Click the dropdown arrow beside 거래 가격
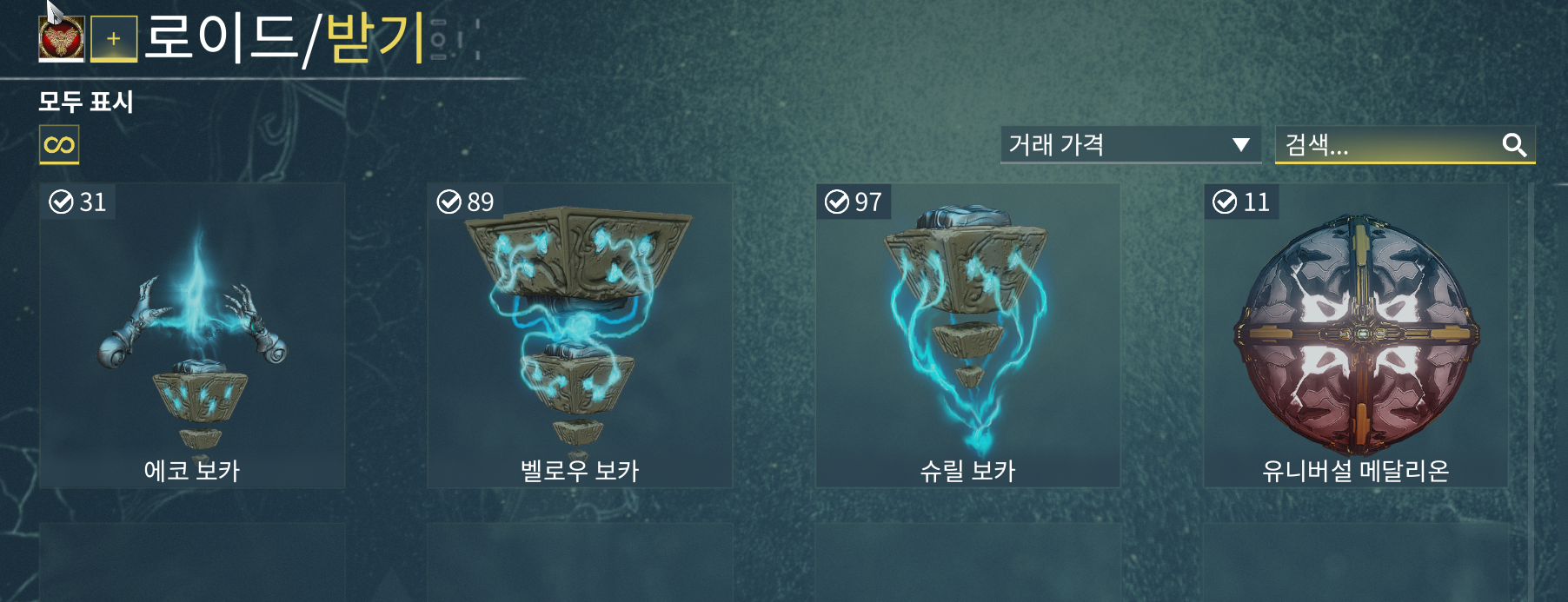 point(1241,144)
